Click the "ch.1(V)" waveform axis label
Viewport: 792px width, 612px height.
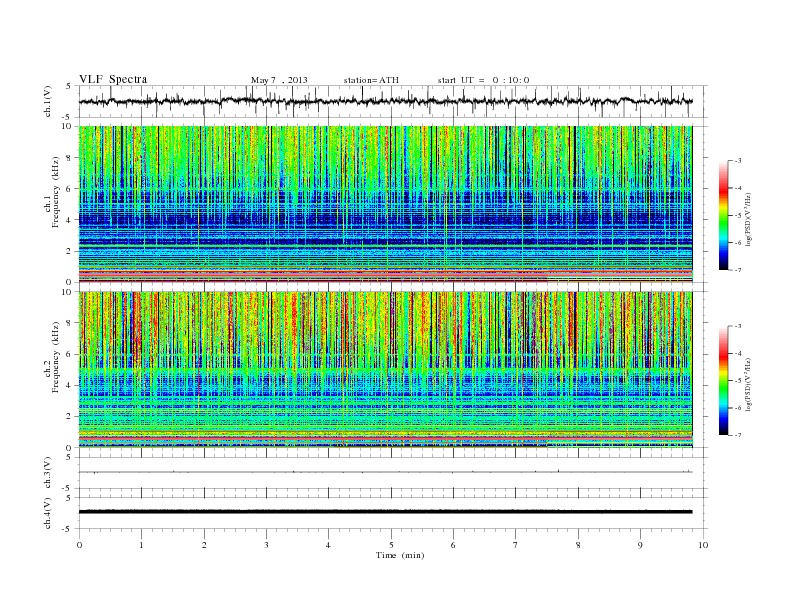(x=48, y=101)
